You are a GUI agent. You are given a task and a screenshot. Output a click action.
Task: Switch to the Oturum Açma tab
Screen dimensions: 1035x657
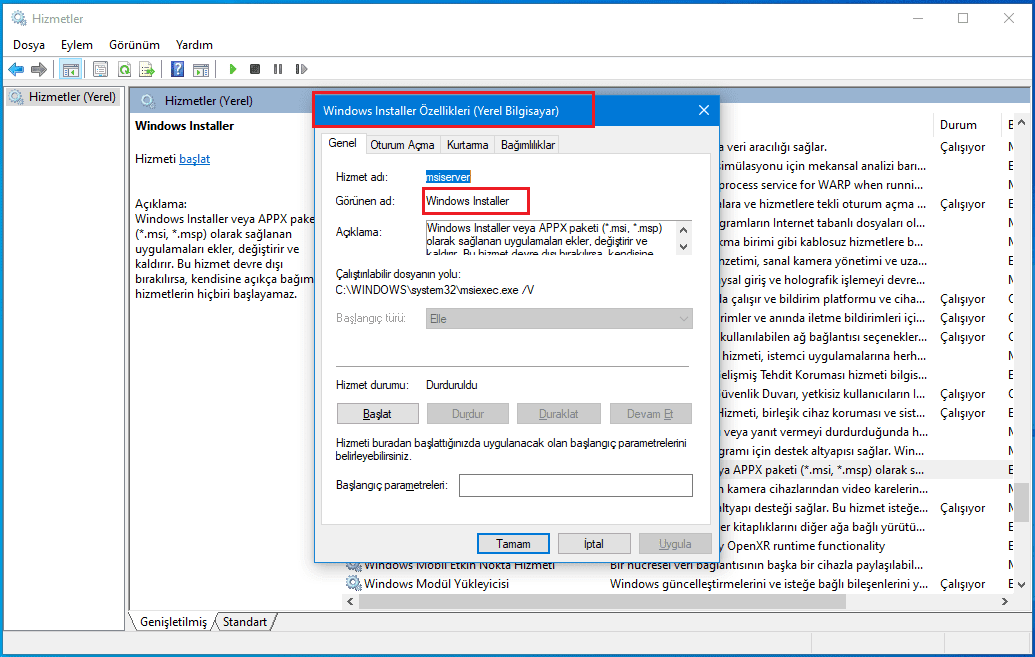coord(402,145)
